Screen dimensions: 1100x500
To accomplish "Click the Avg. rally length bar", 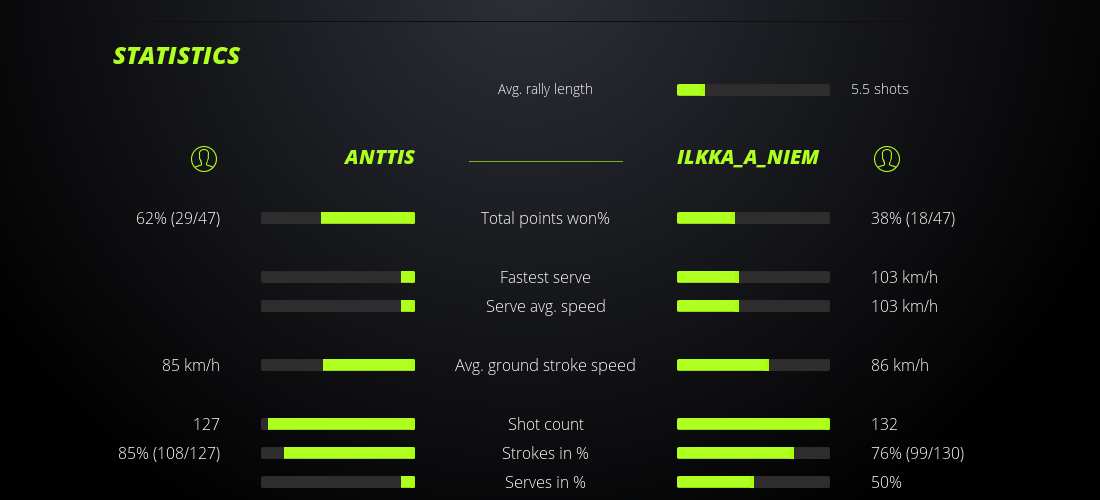I will [x=753, y=90].
